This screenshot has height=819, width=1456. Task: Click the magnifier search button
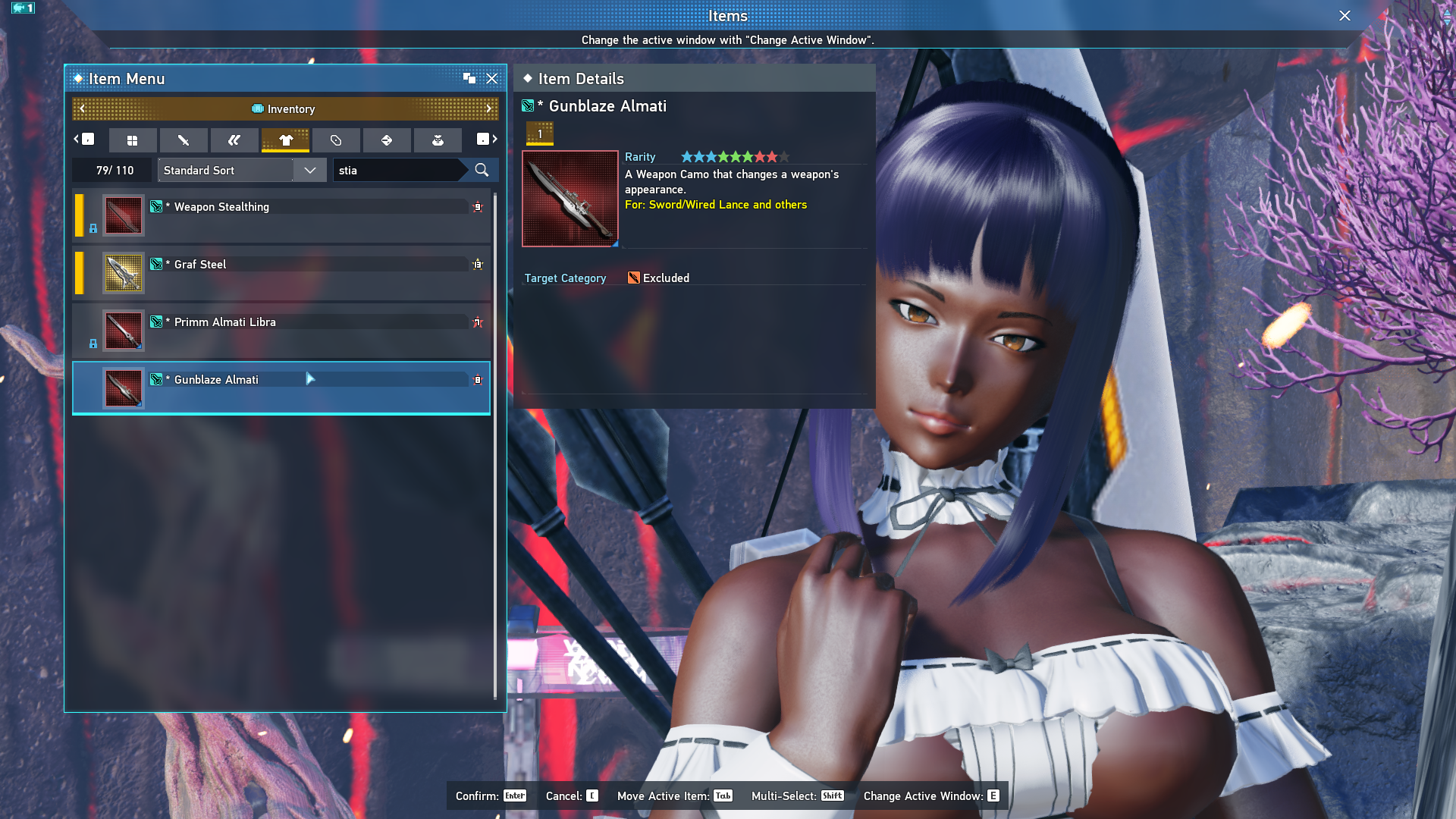tap(482, 170)
